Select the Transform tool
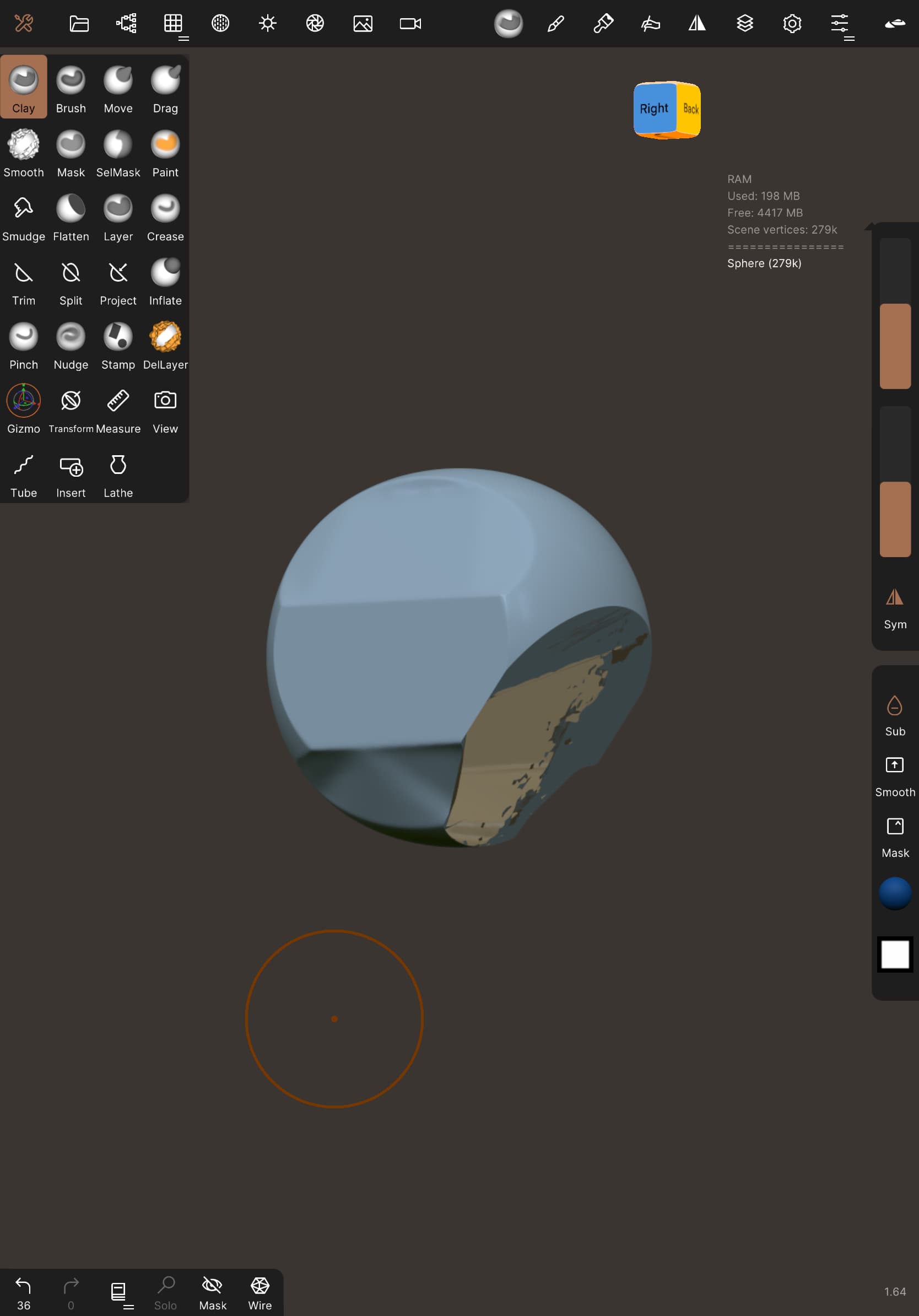The height and width of the screenshot is (1316, 919). tap(71, 408)
